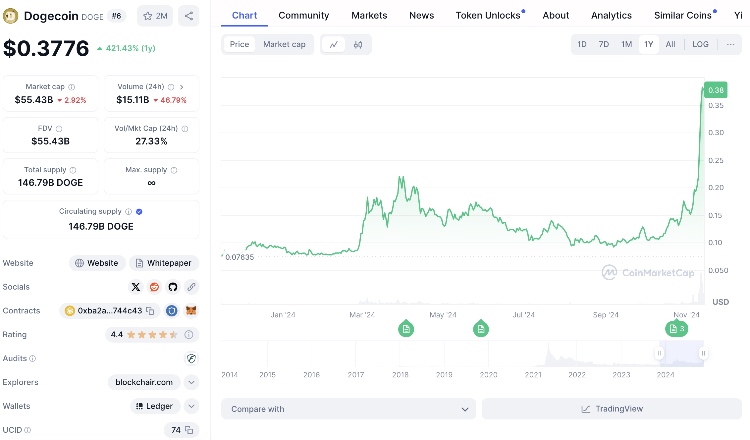The height and width of the screenshot is (440, 750).
Task: Set chart range to All
Action: coord(671,44)
